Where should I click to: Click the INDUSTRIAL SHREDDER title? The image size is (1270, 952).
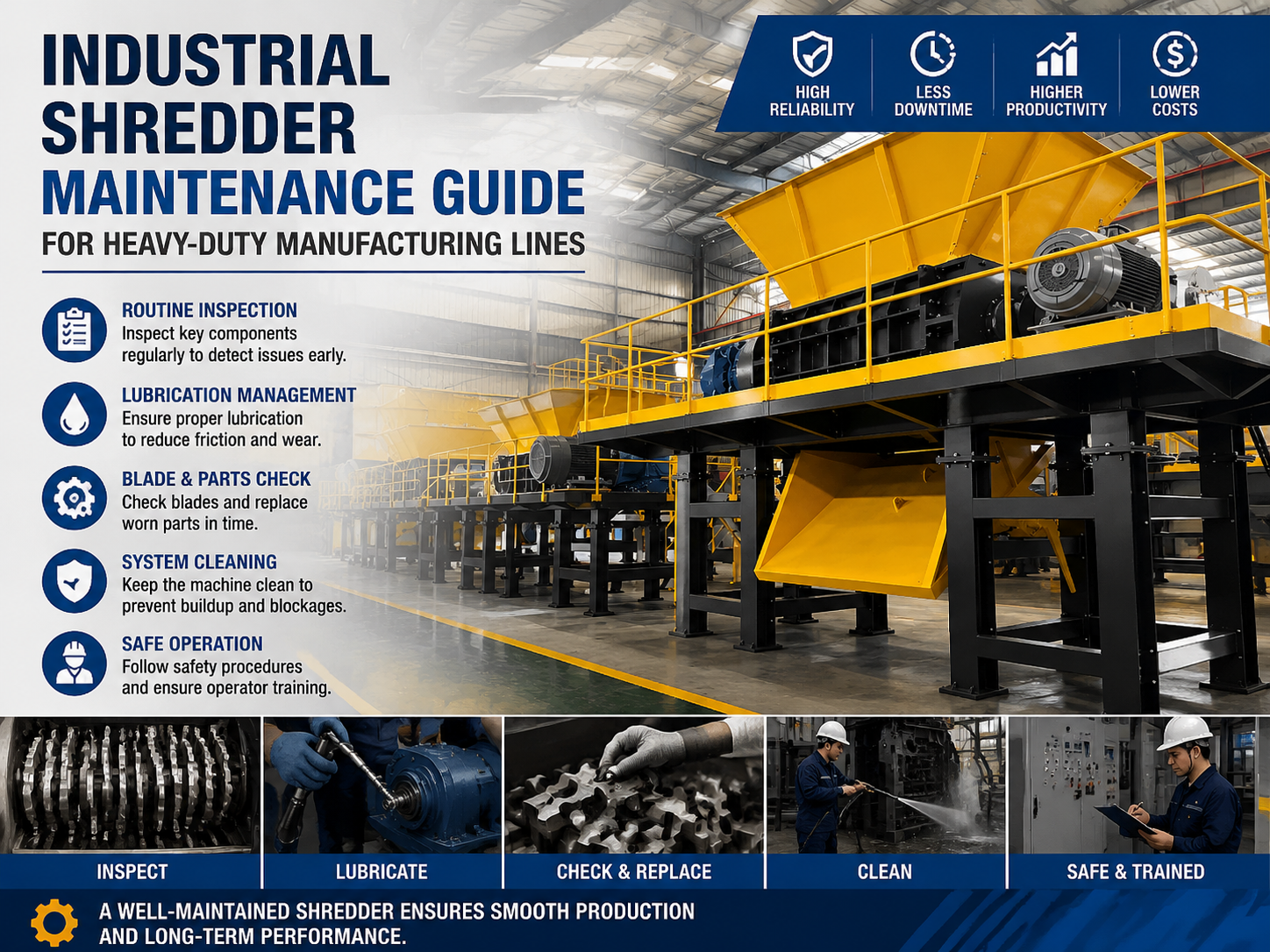pyautogui.click(x=215, y=95)
